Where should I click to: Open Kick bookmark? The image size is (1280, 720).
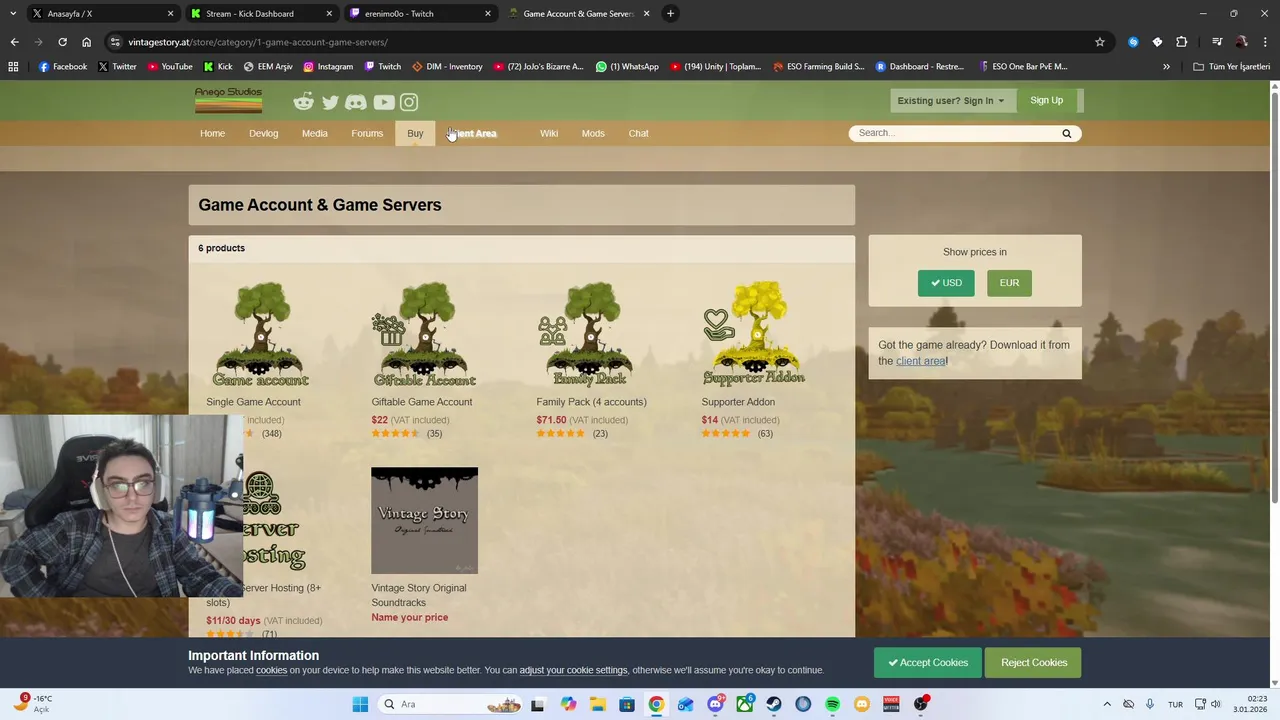[218, 67]
